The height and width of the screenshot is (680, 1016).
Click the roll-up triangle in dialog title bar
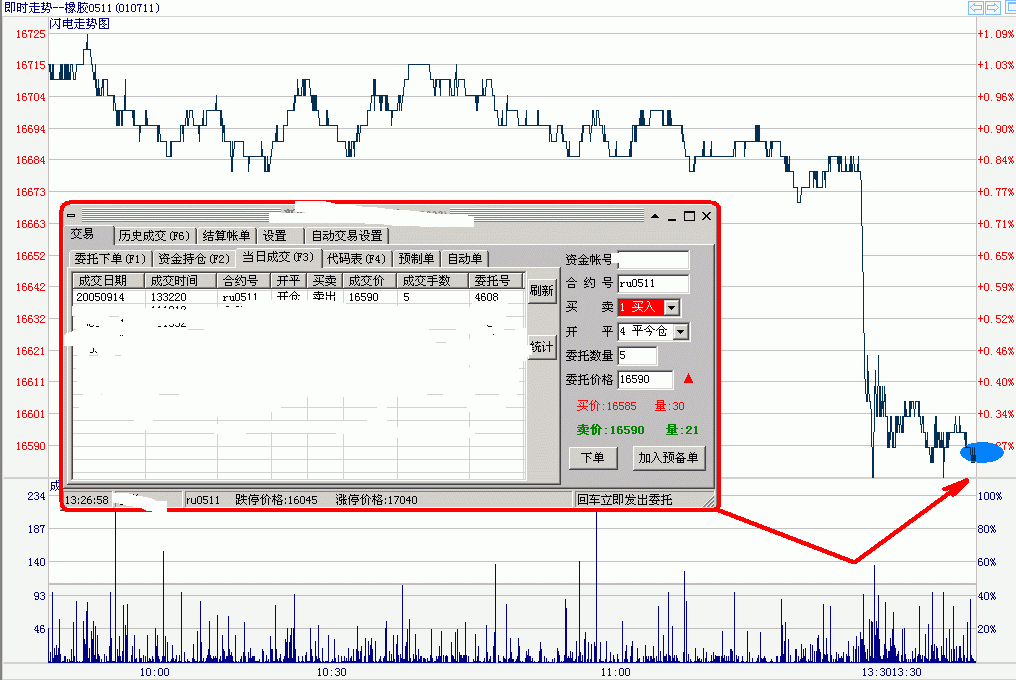(x=655, y=216)
